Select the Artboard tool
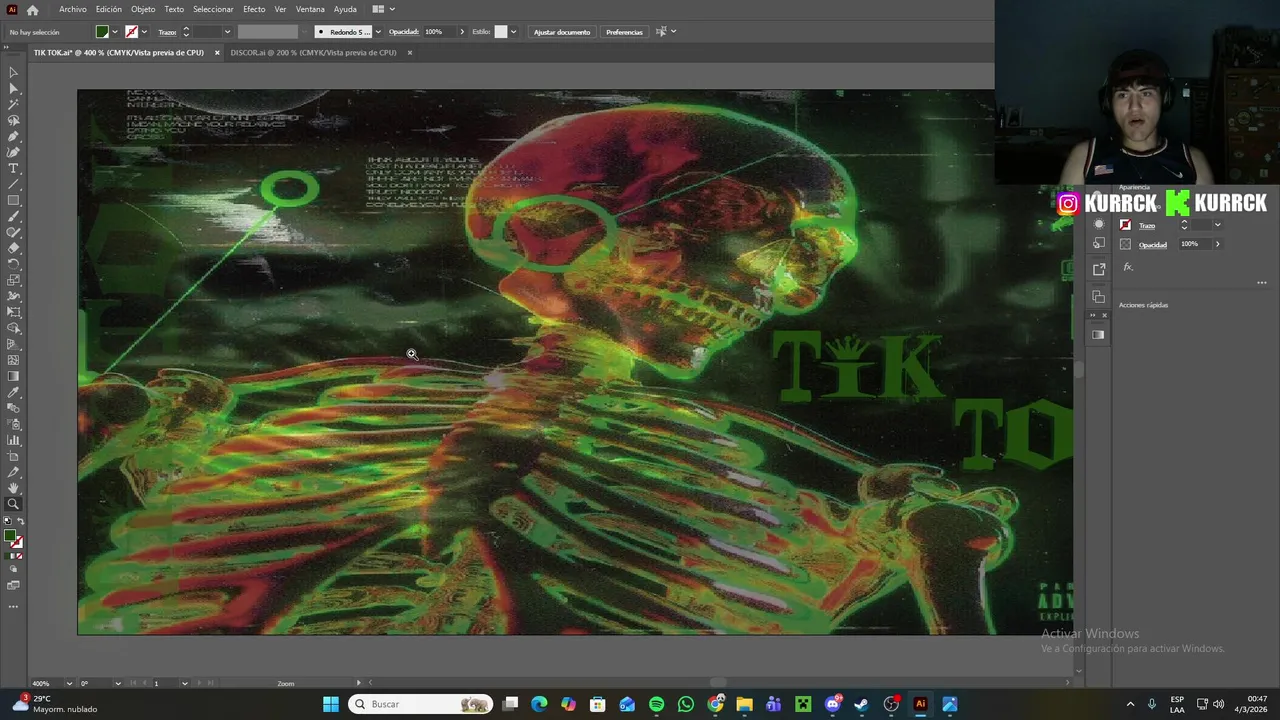 (x=13, y=456)
